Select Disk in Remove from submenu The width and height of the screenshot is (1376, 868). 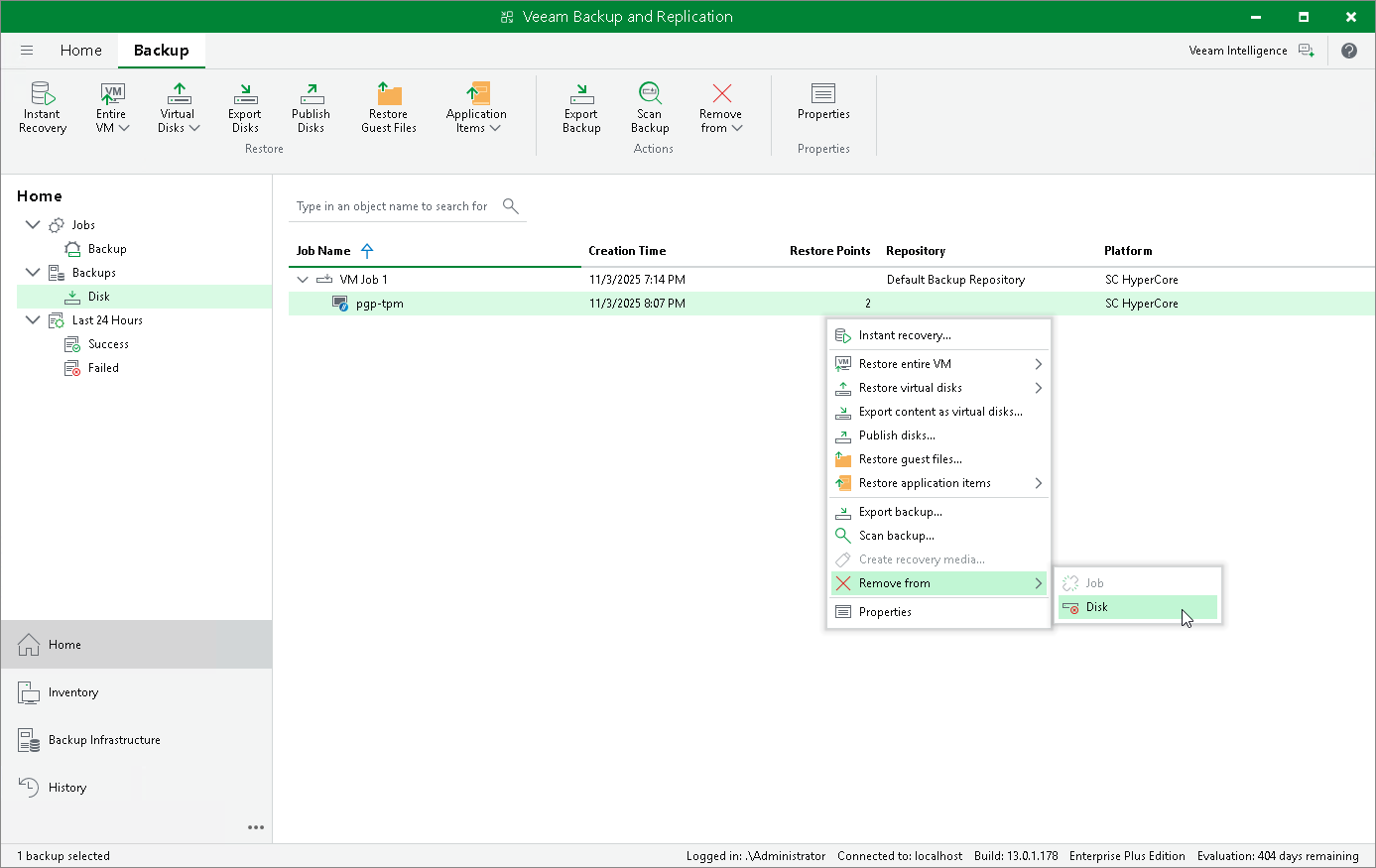coord(1096,607)
